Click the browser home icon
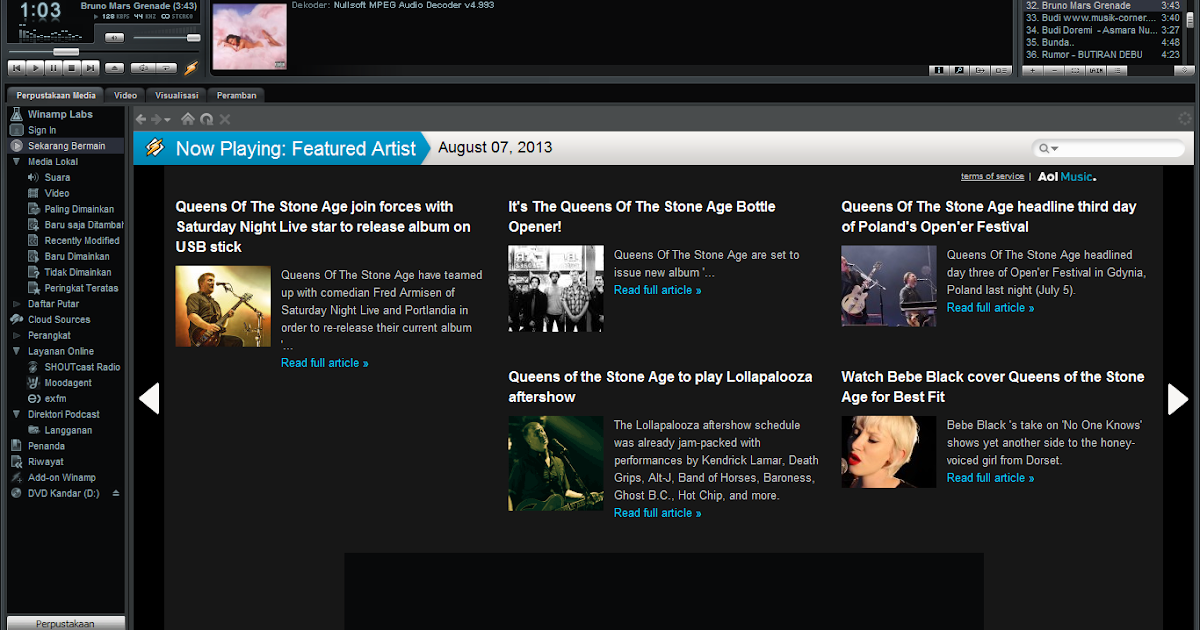This screenshot has height=630, width=1200. [187, 119]
